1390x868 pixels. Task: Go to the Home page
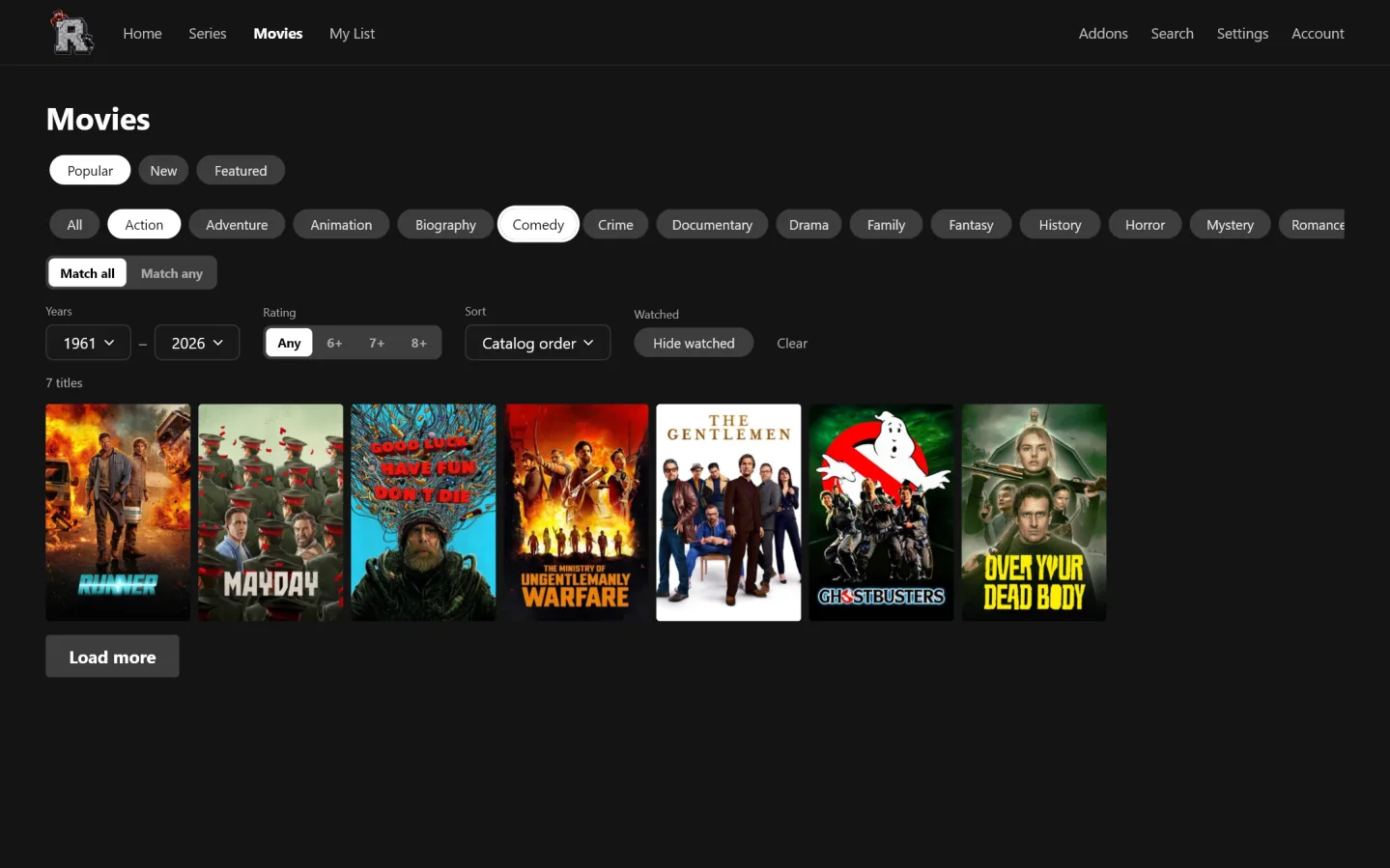coord(142,34)
